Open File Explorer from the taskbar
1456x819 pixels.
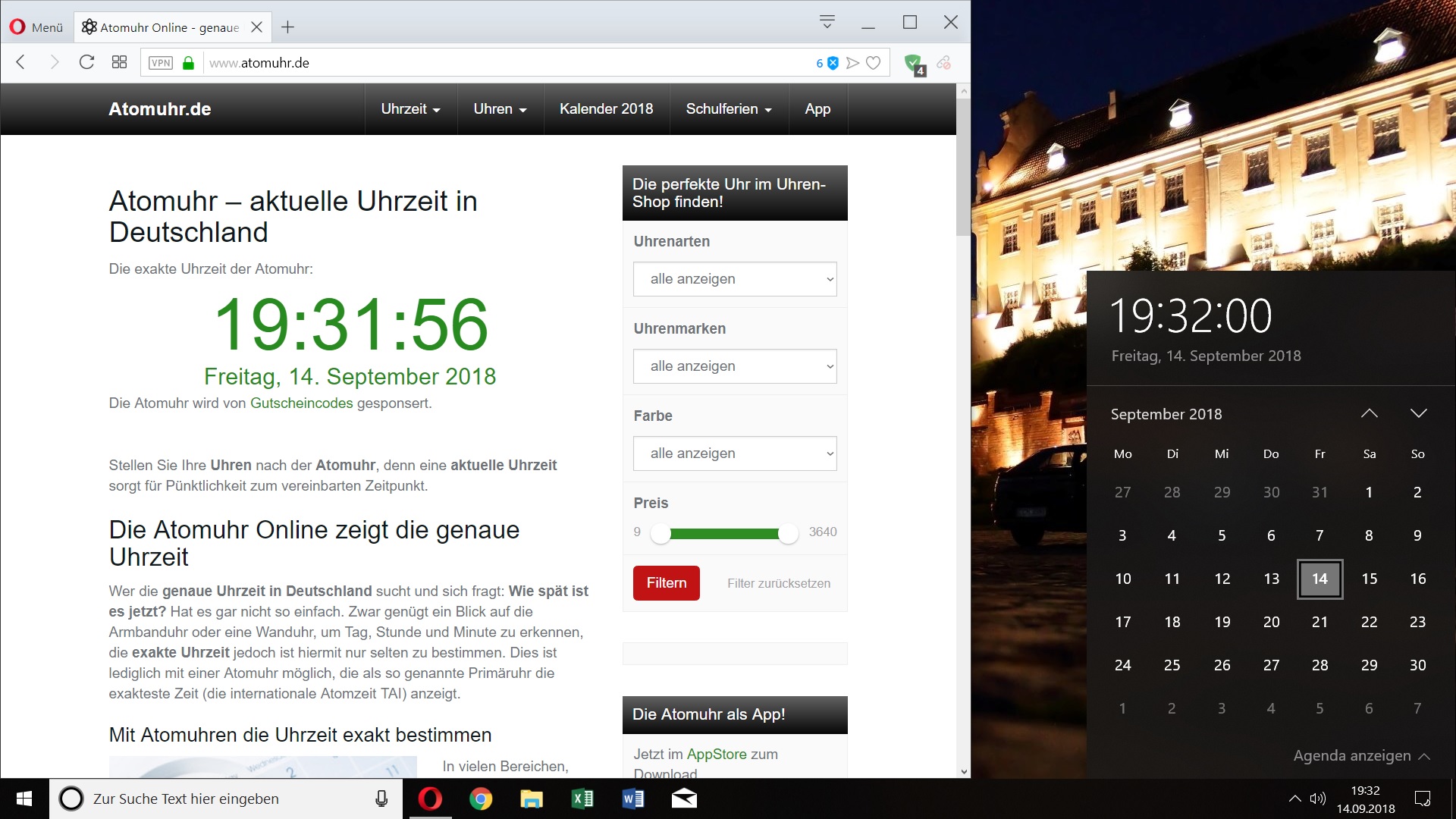[532, 799]
